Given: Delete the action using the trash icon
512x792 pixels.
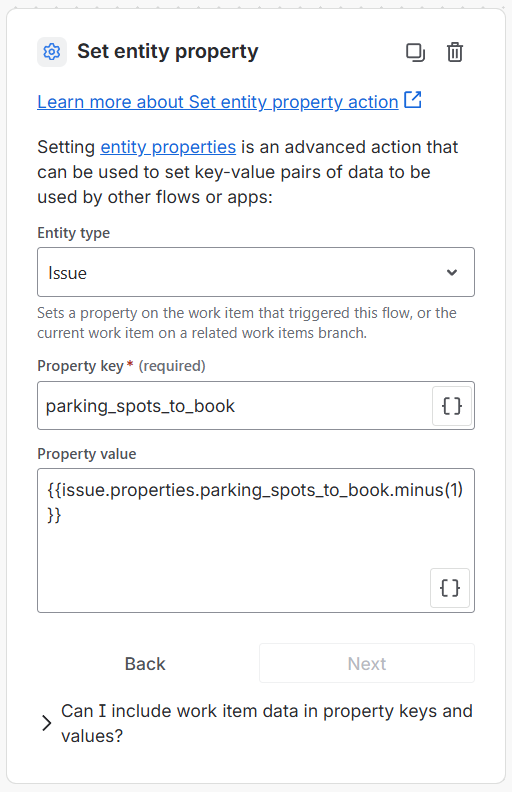Looking at the screenshot, I should (454, 52).
